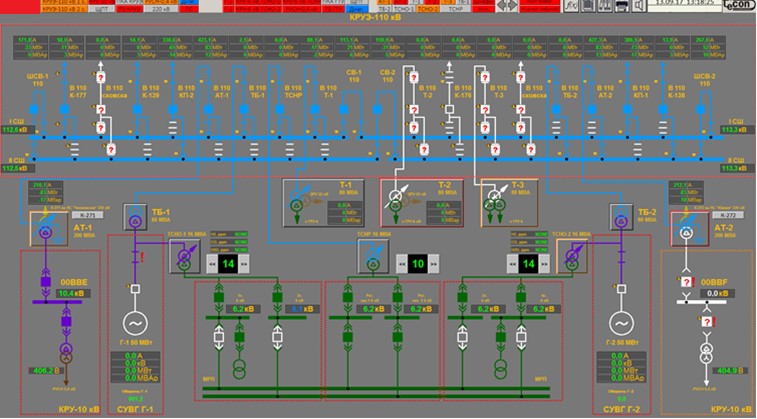Select the Г-2 generator symbol
757x419 pixels.
(x=621, y=323)
